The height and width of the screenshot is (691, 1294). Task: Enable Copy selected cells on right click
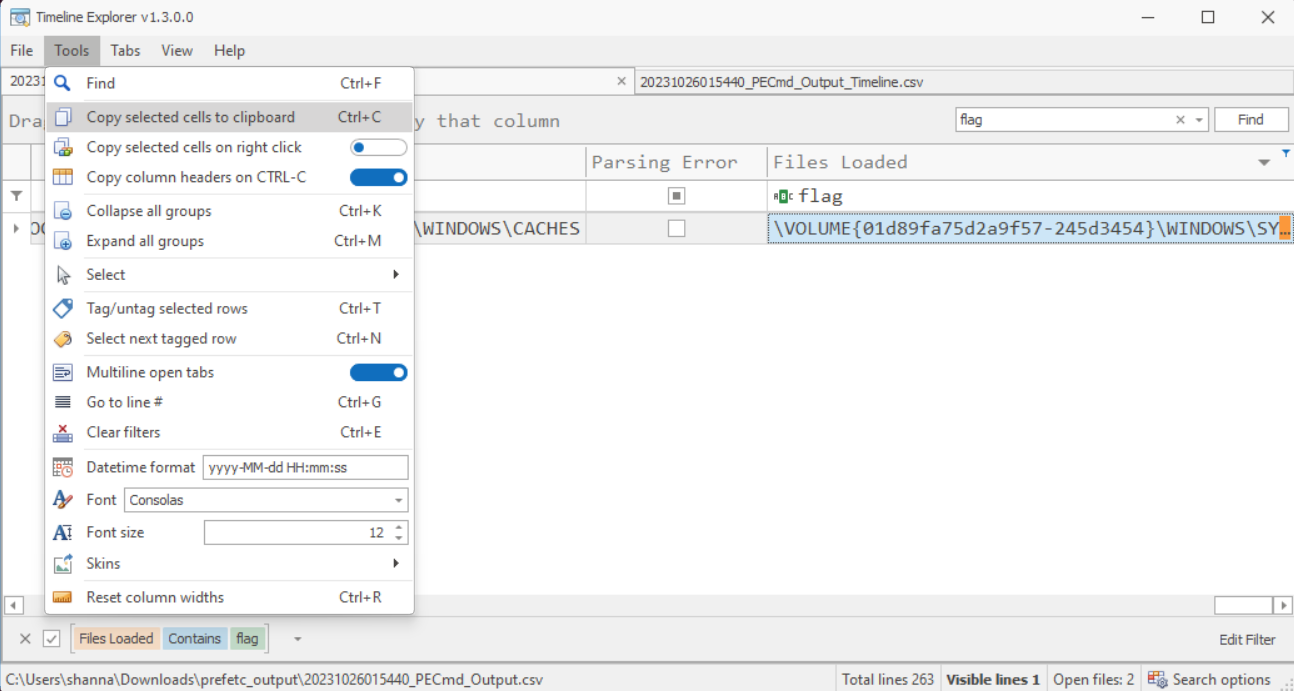click(378, 147)
